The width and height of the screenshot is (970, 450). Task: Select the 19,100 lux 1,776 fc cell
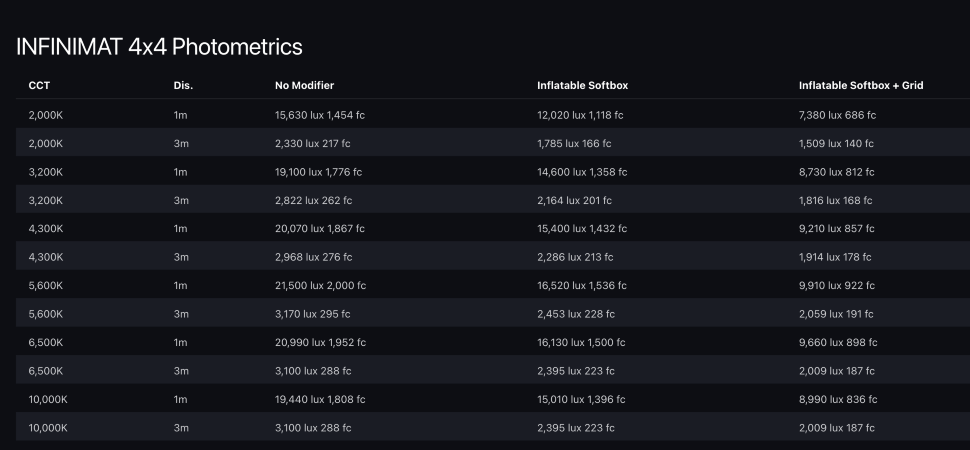320,172
